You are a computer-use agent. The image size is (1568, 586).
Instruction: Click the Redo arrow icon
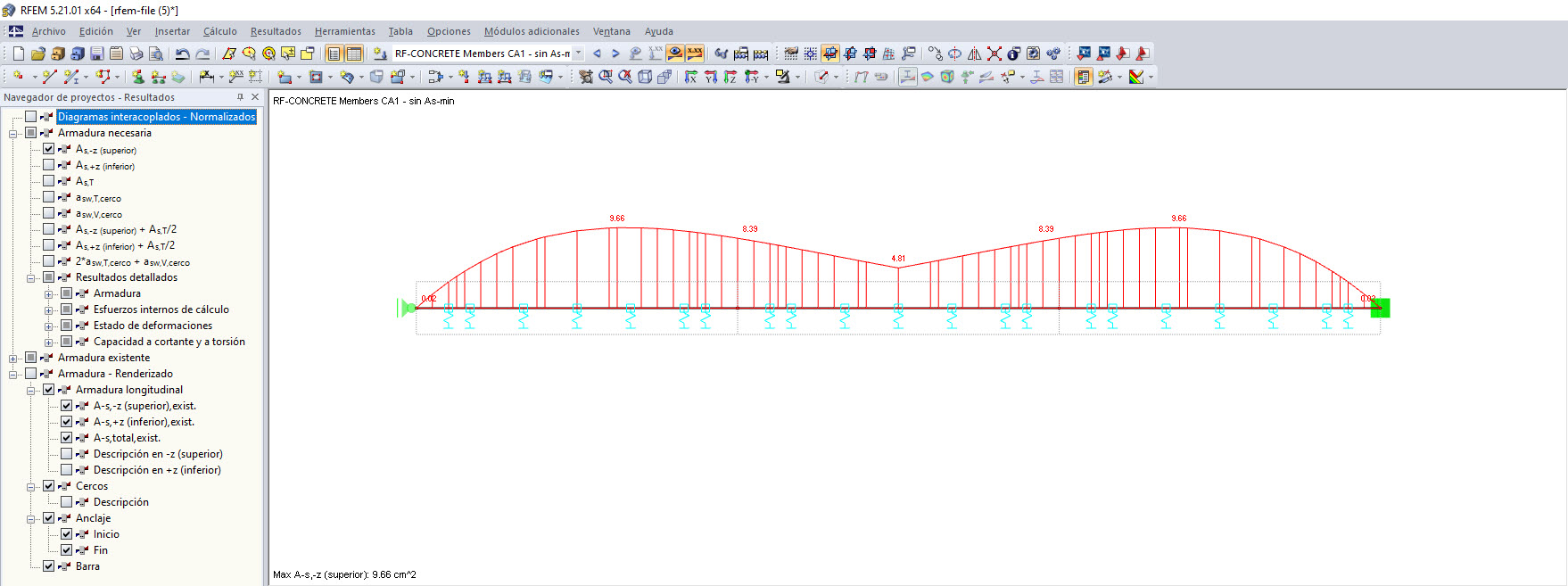pos(202,54)
